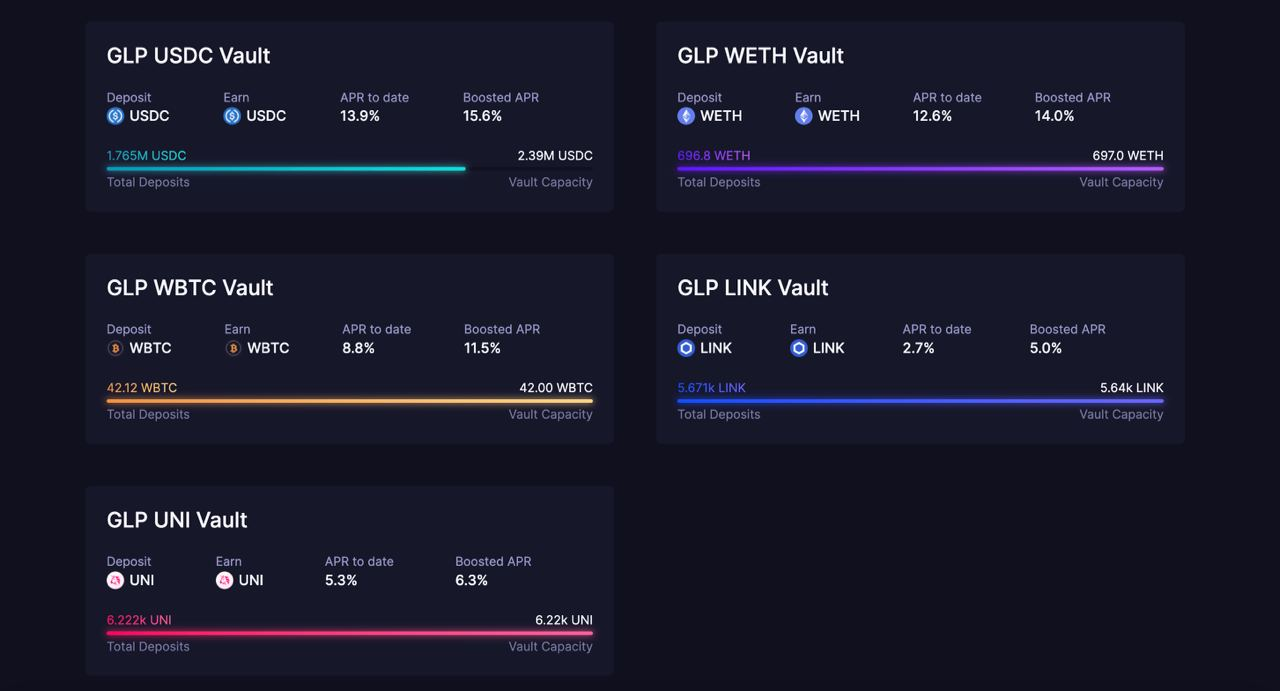This screenshot has width=1280, height=691.
Task: Select the GLP WBTC Vault heading
Action: point(190,288)
